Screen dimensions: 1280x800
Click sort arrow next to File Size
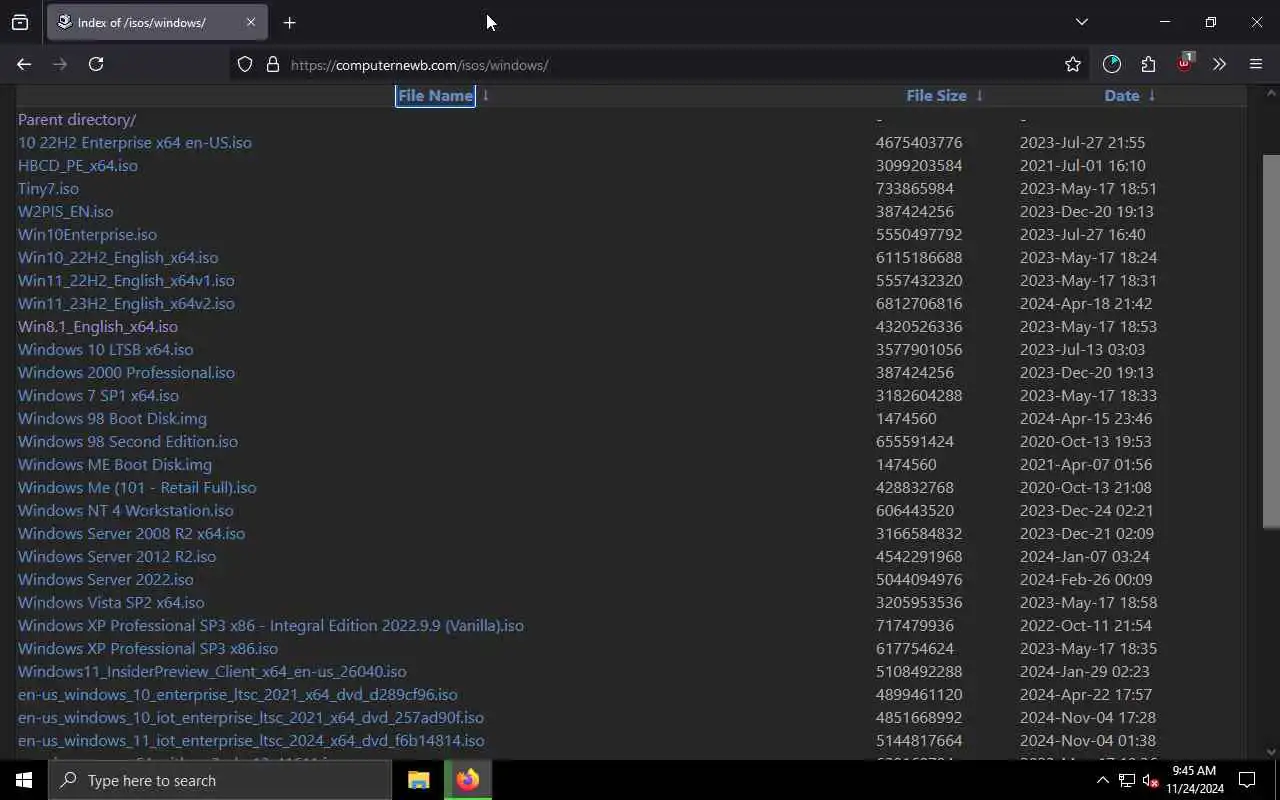979,96
